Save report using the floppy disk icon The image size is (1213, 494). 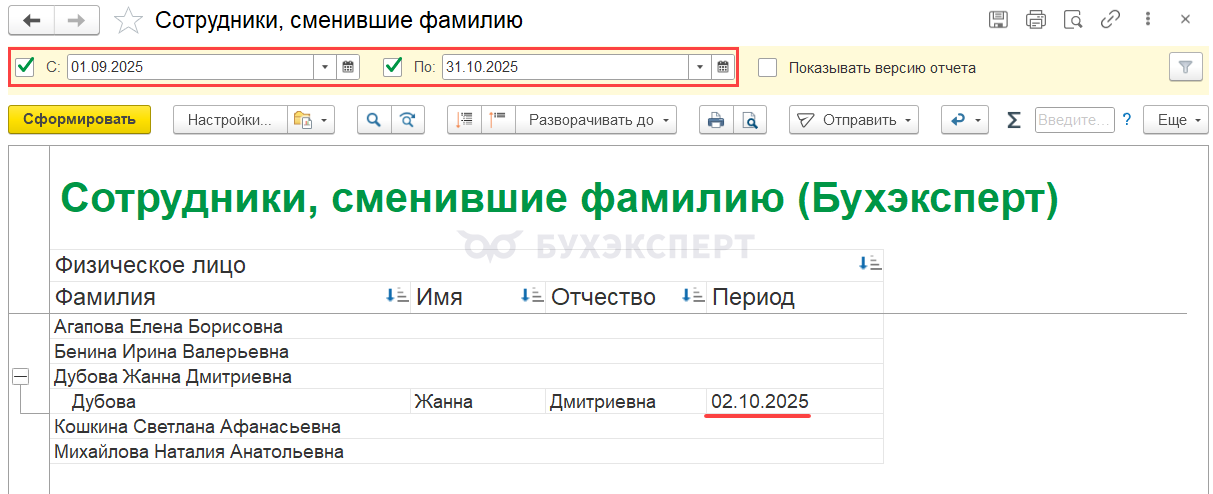click(998, 20)
